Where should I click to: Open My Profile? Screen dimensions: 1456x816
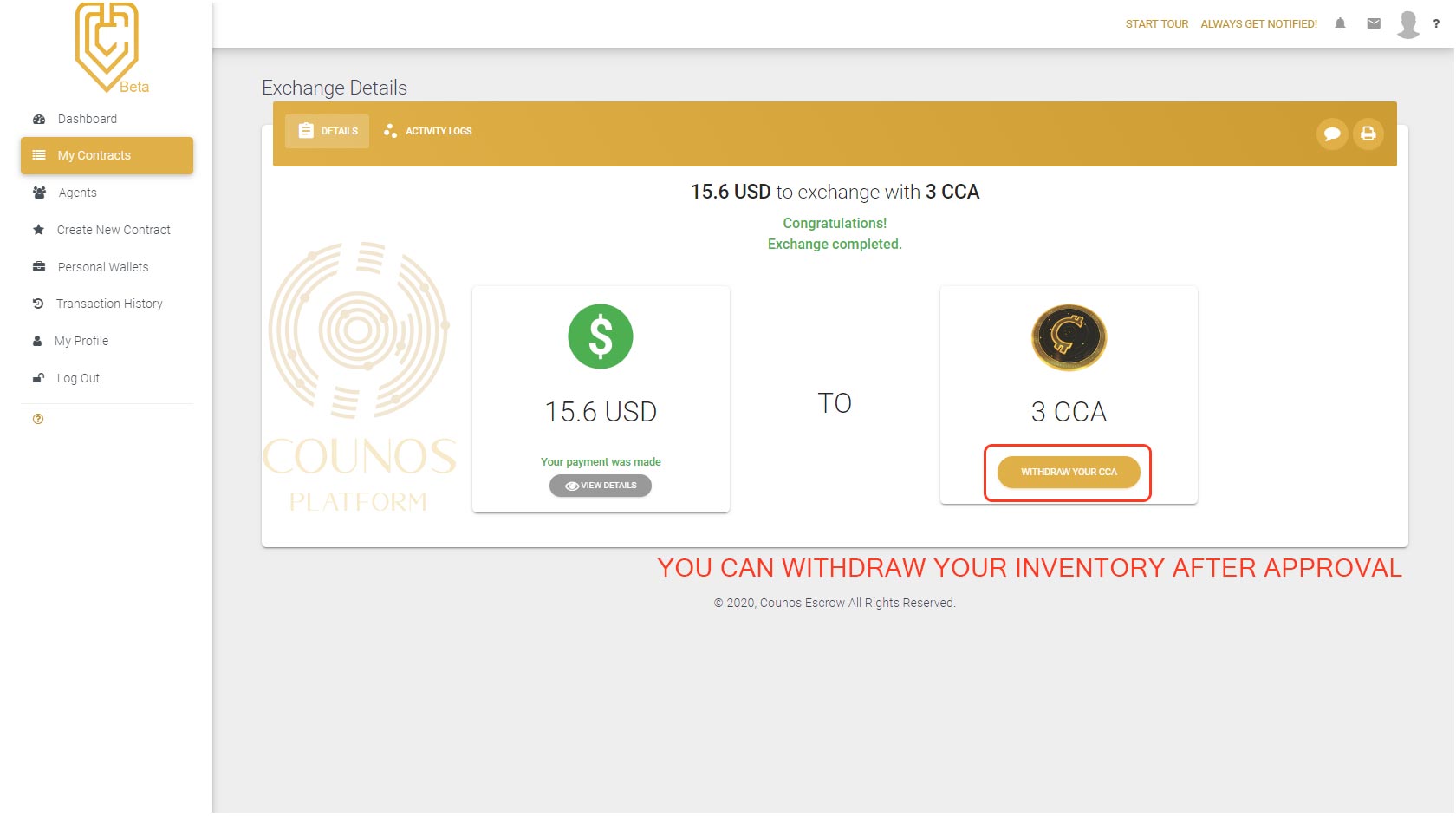tap(81, 341)
